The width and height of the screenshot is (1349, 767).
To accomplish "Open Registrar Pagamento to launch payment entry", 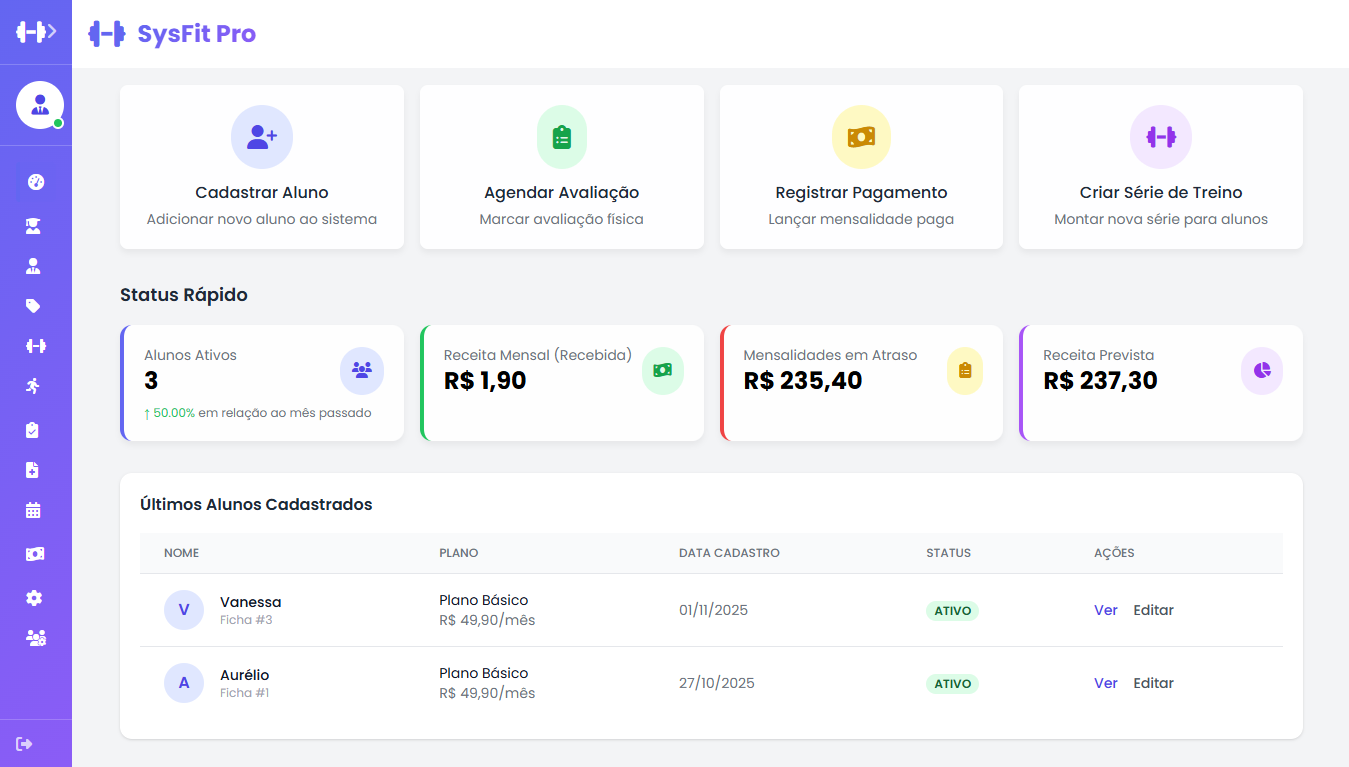I will click(860, 166).
